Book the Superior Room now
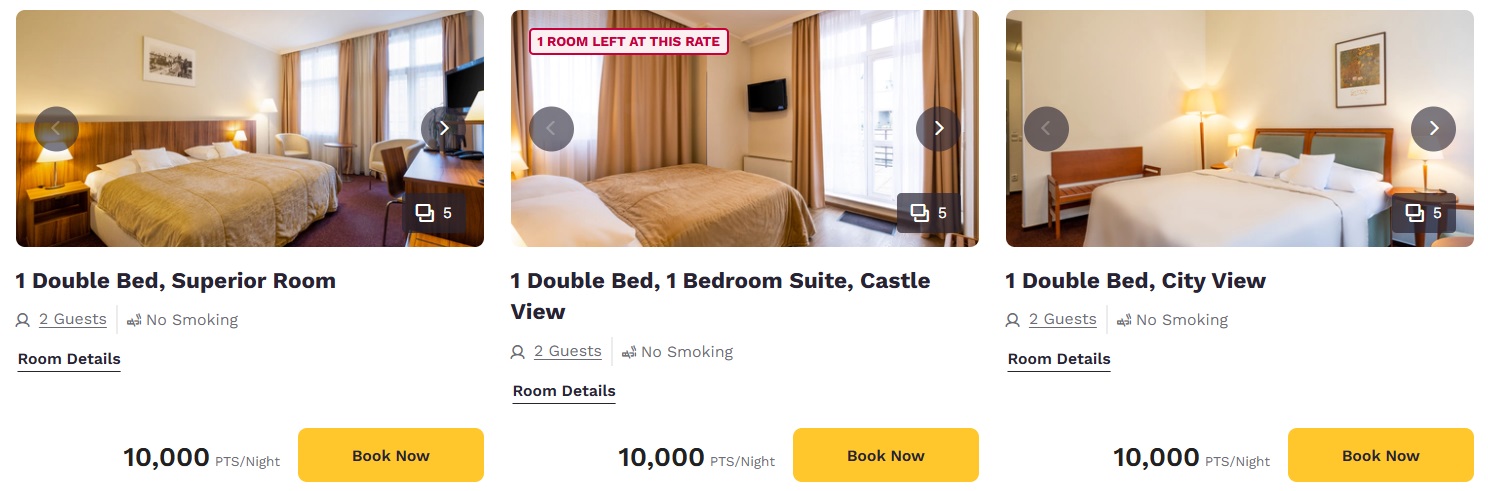Viewport: 1488px width, 491px height. [391, 455]
